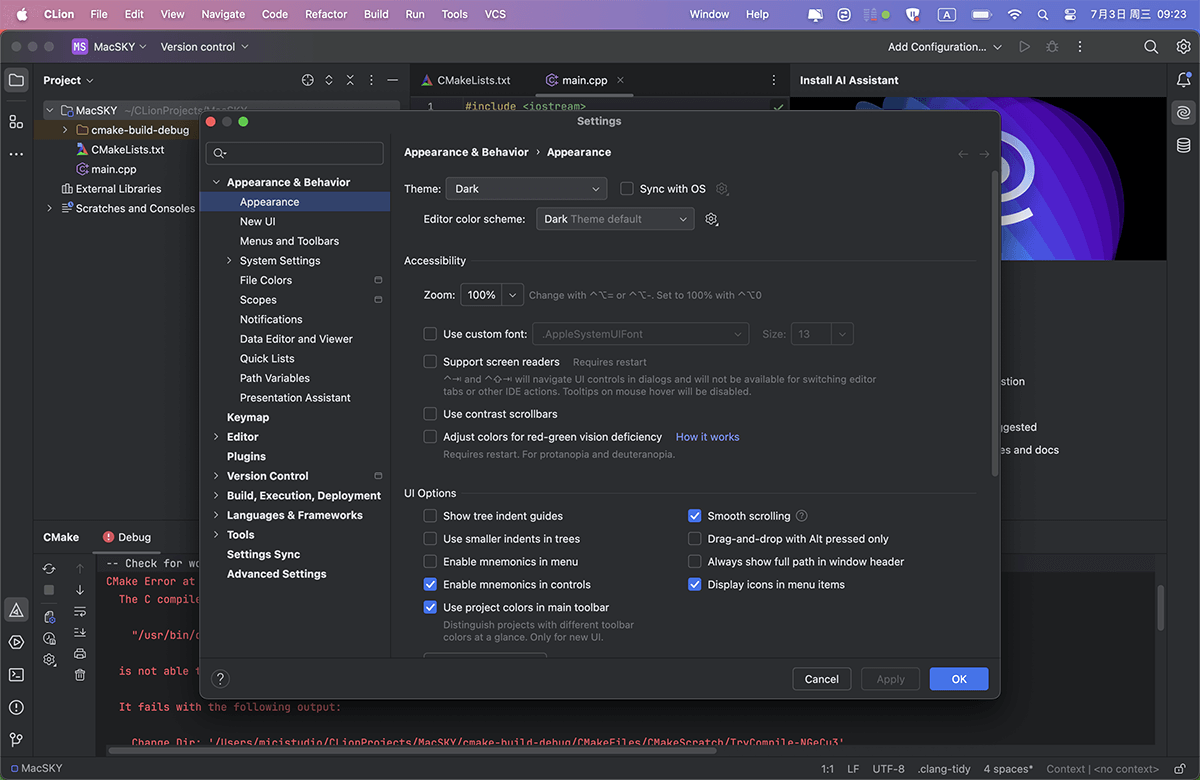This screenshot has width=1200, height=780.
Task: Click the trash icon to clear CMake output
Action: [x=80, y=675]
